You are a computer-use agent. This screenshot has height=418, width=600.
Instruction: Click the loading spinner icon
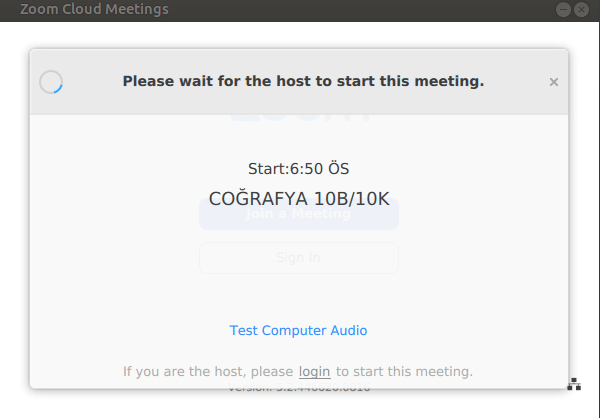51,82
